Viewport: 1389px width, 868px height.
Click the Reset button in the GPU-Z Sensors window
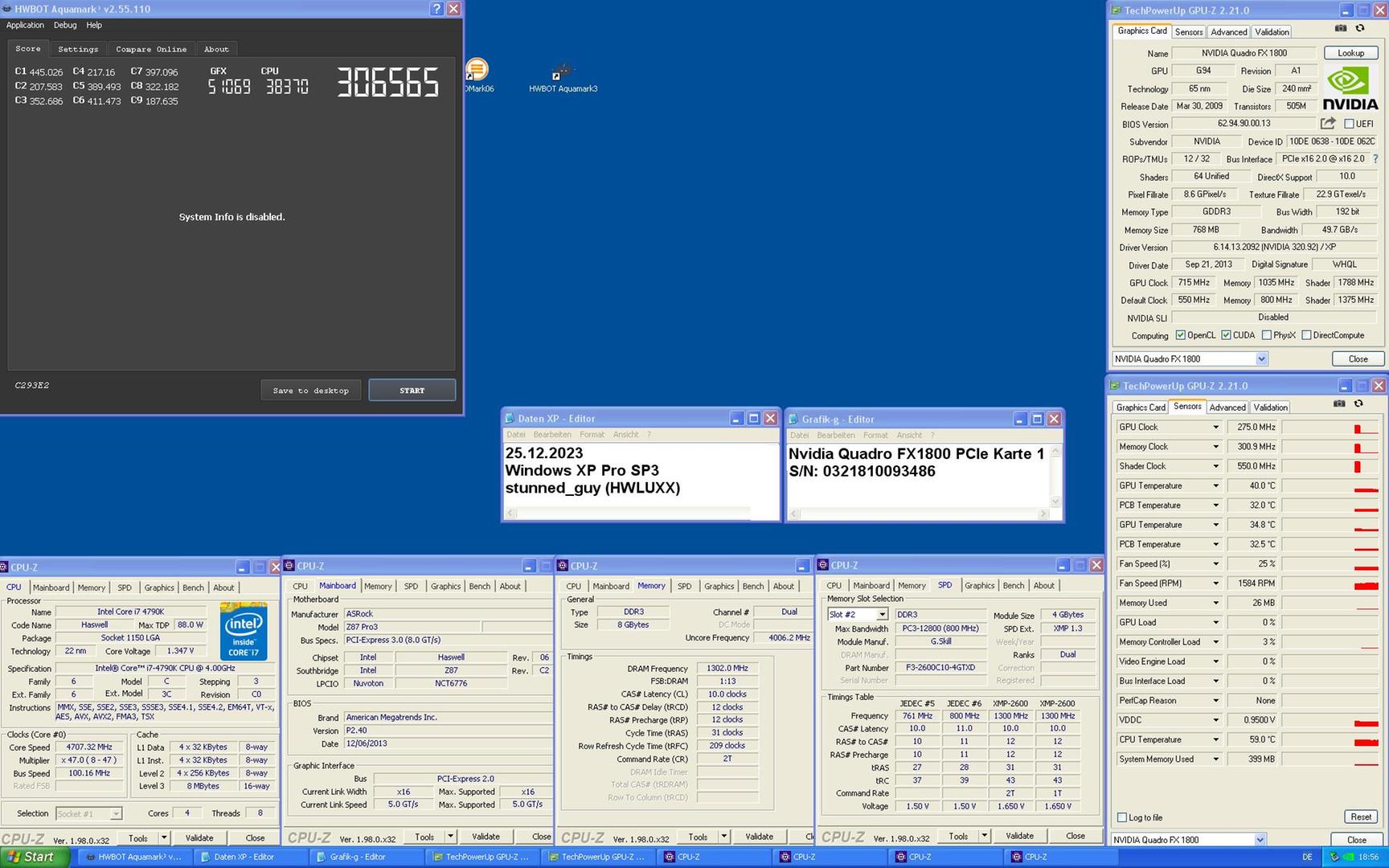tap(1361, 817)
